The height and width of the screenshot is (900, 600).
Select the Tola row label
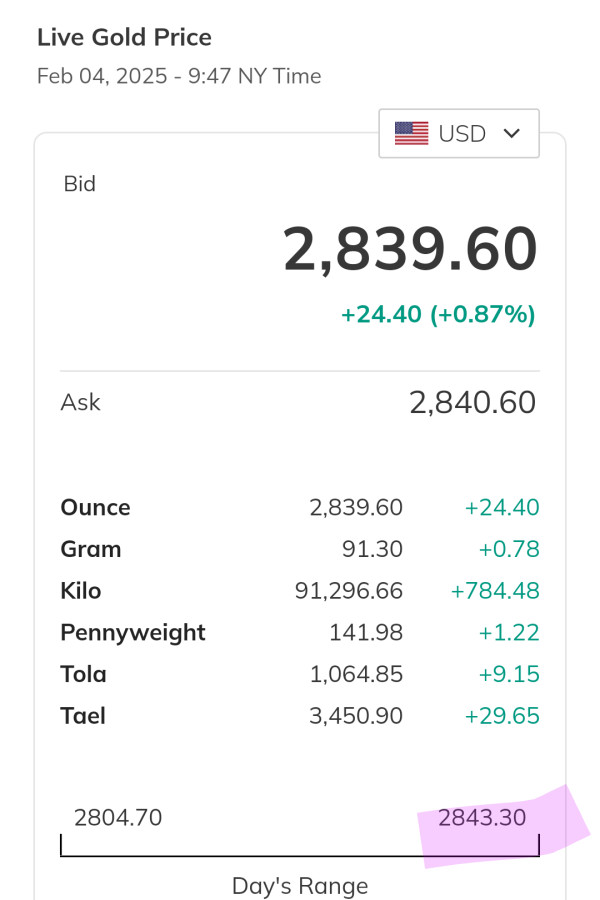83,674
